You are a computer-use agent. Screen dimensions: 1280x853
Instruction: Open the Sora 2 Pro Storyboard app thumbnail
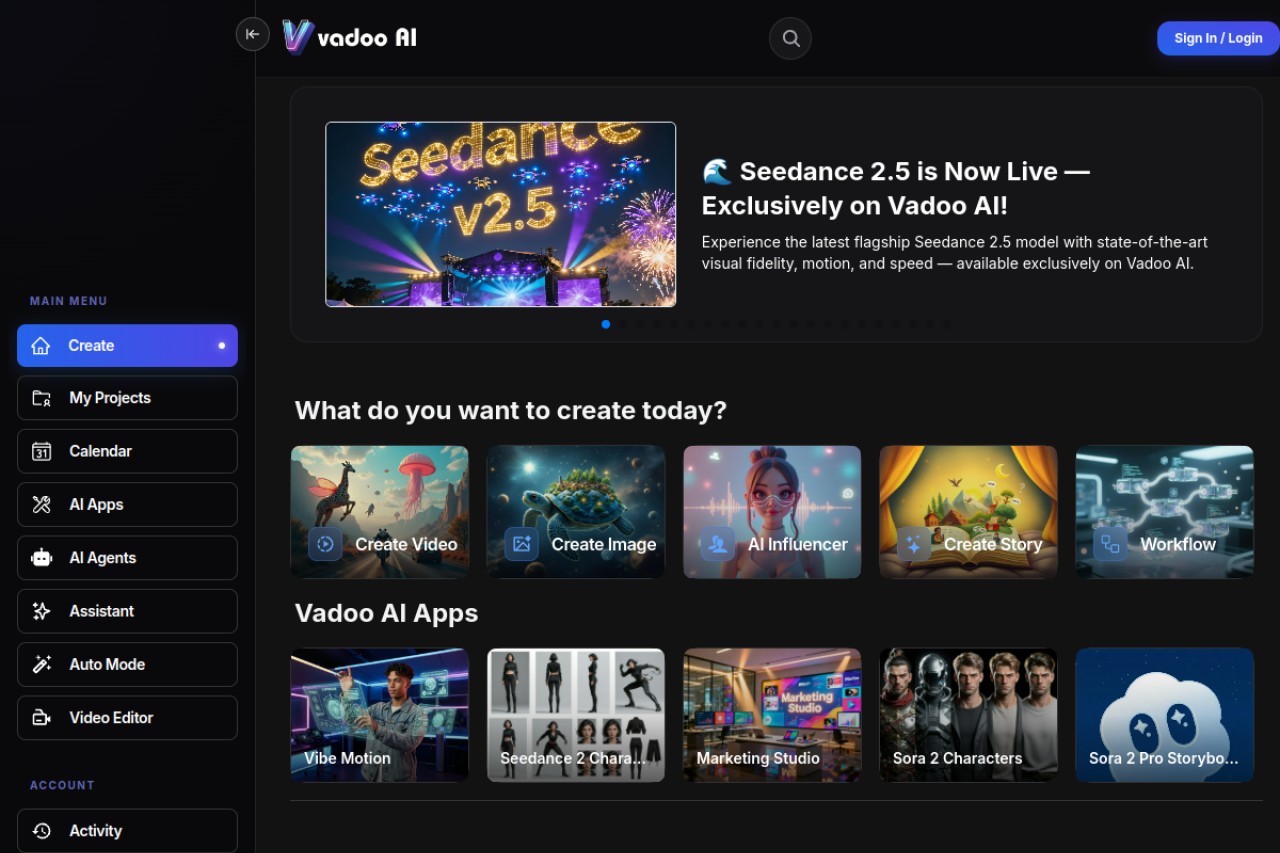coord(1164,715)
